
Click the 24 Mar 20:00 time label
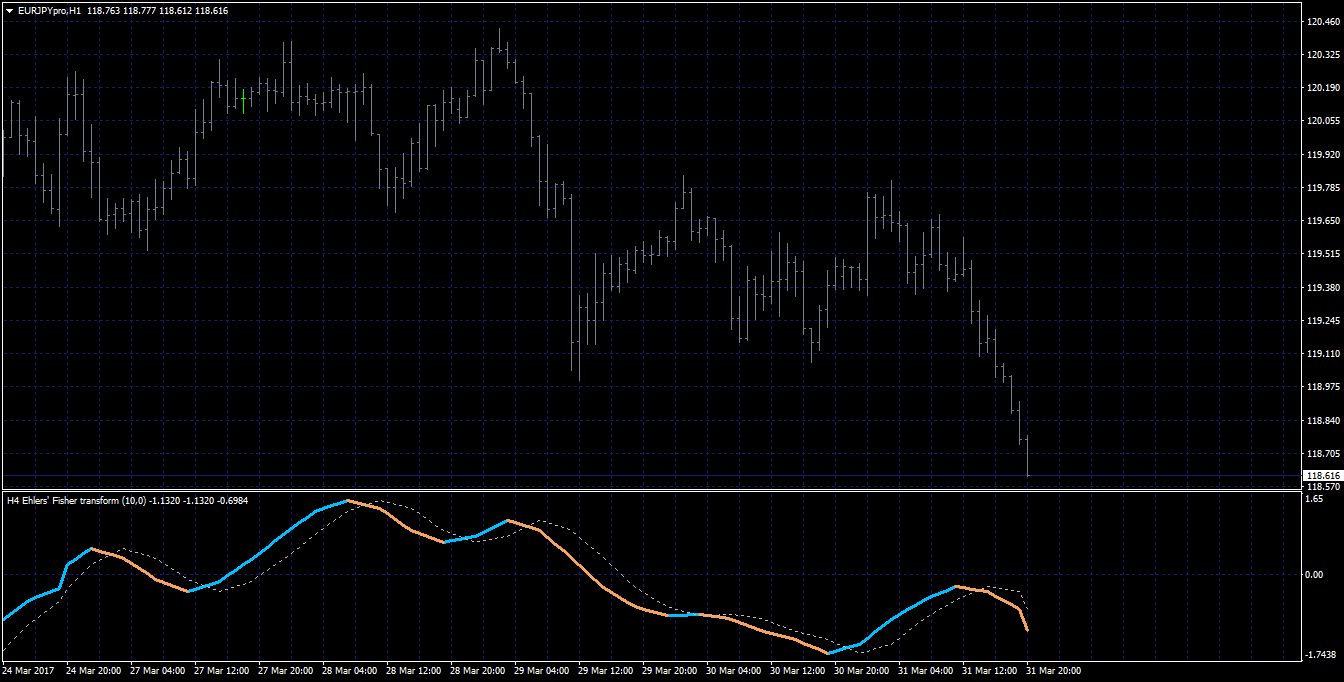pyautogui.click(x=94, y=671)
